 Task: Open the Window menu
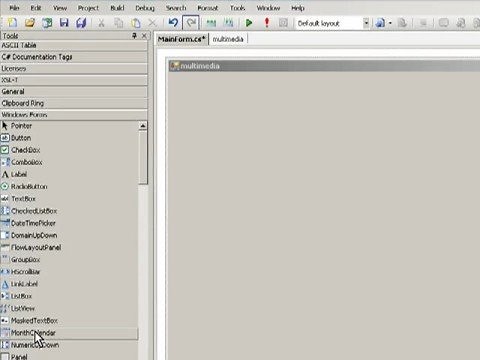[268, 8]
